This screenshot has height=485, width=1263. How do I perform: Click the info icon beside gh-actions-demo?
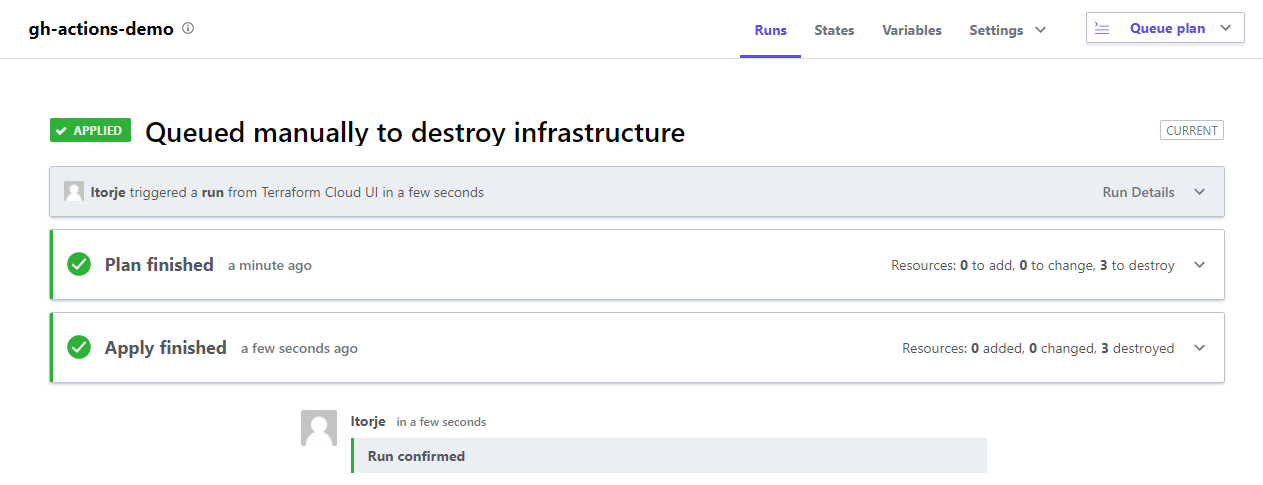(x=188, y=29)
